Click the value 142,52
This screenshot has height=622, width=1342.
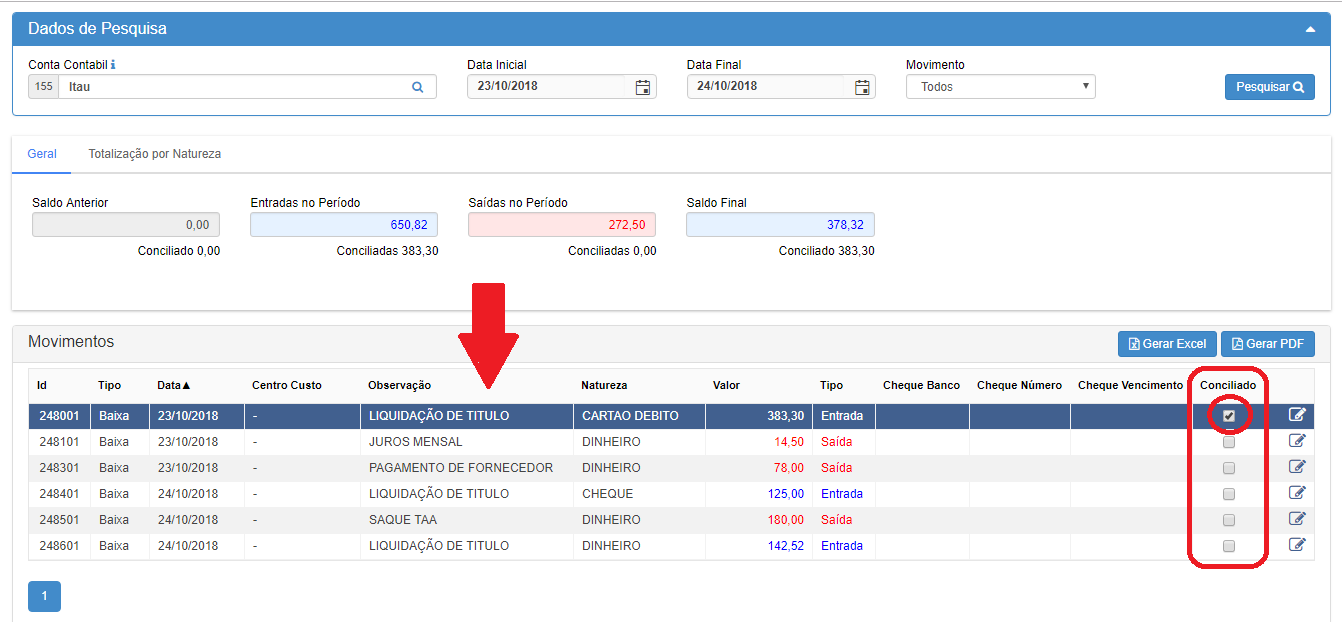pos(785,546)
